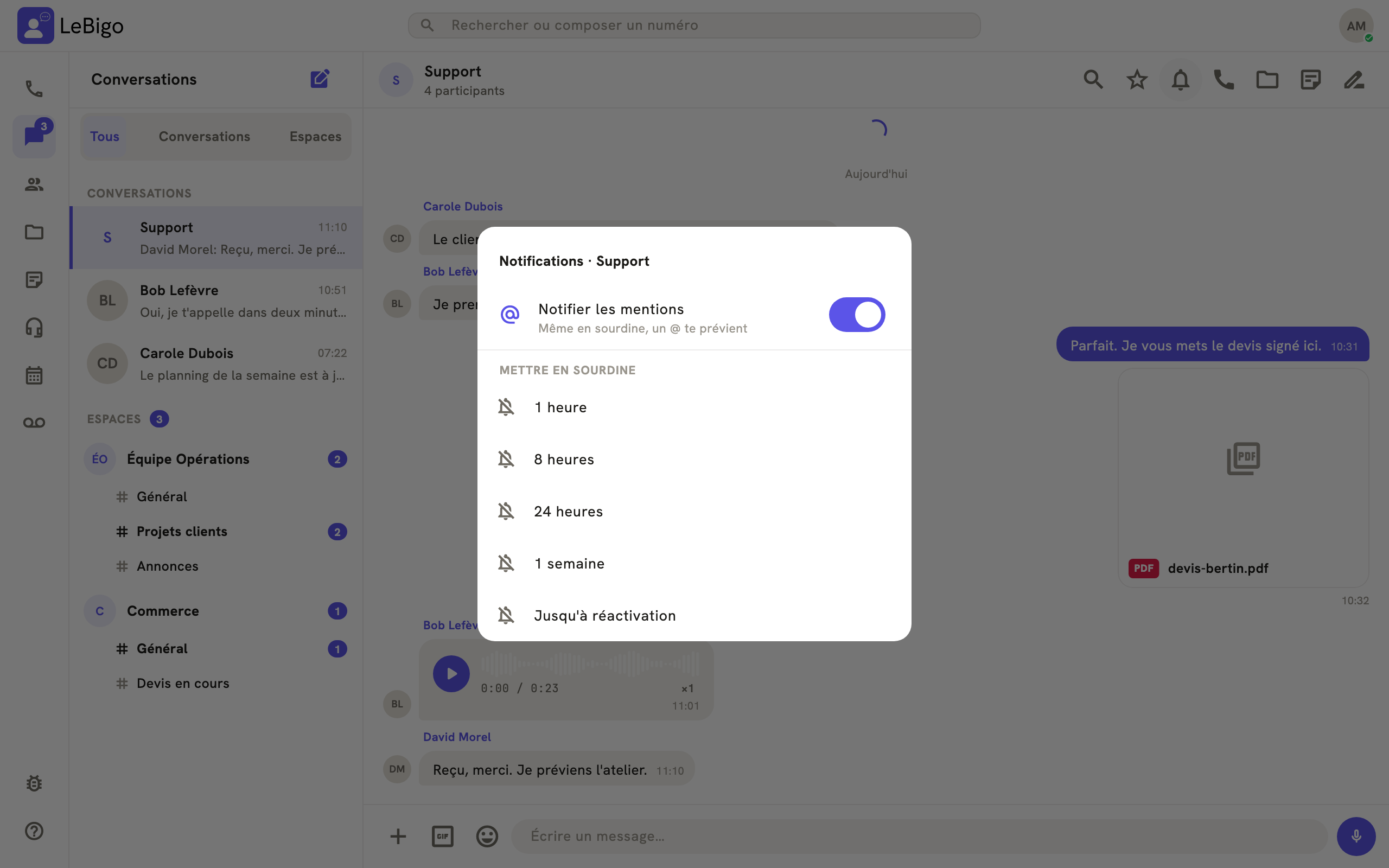Click the Support header avatar S
The image size is (1389, 868).
pyautogui.click(x=396, y=80)
